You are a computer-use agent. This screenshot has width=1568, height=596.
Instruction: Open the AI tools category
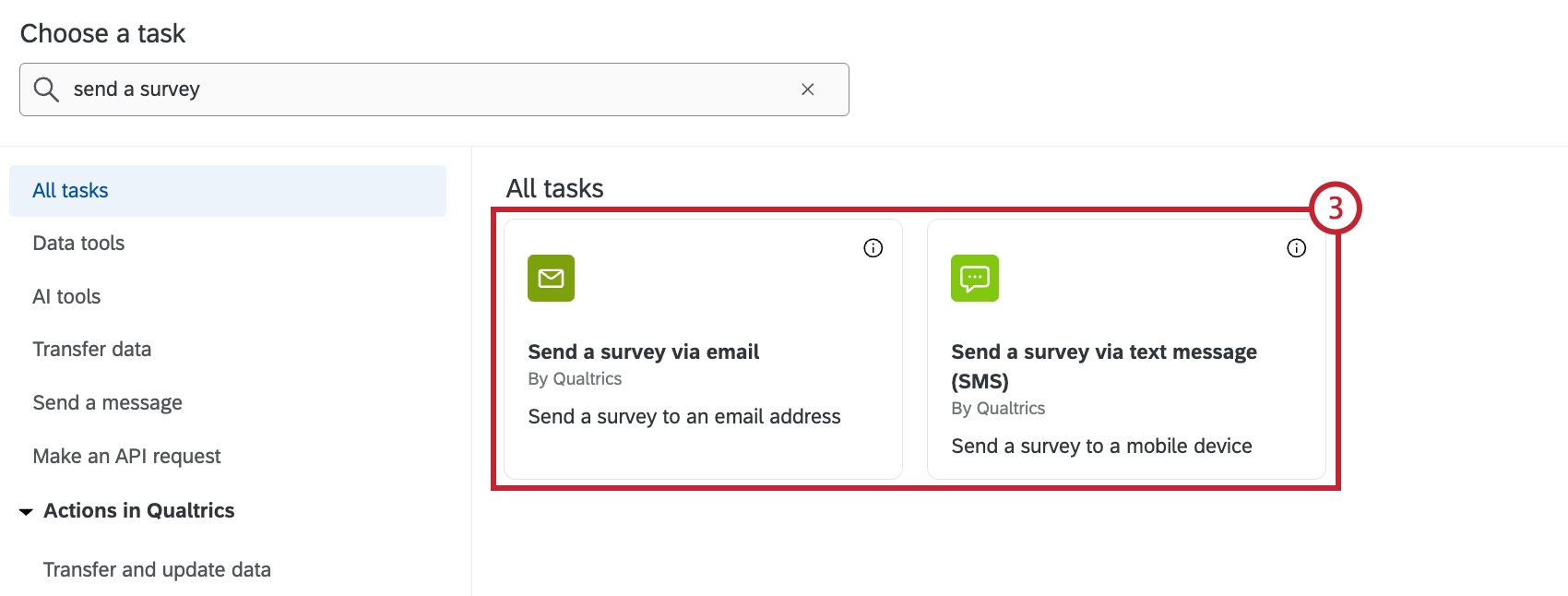66,297
